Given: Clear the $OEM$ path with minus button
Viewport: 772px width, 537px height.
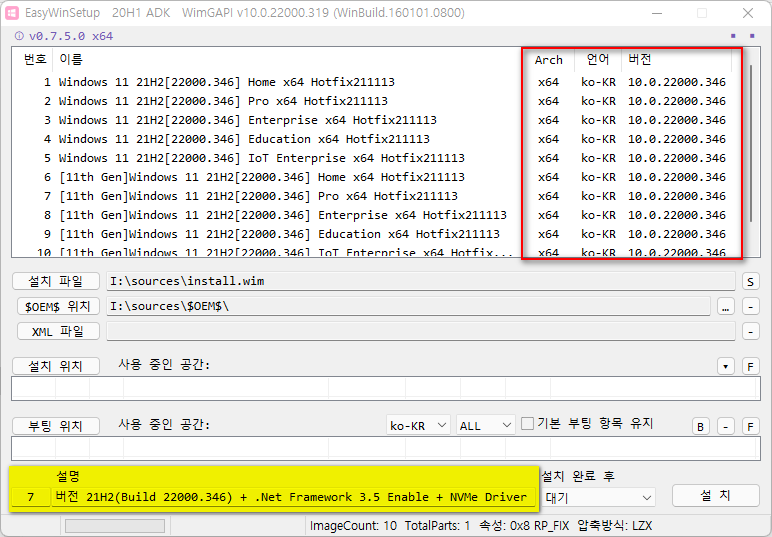Looking at the screenshot, I should point(750,306).
